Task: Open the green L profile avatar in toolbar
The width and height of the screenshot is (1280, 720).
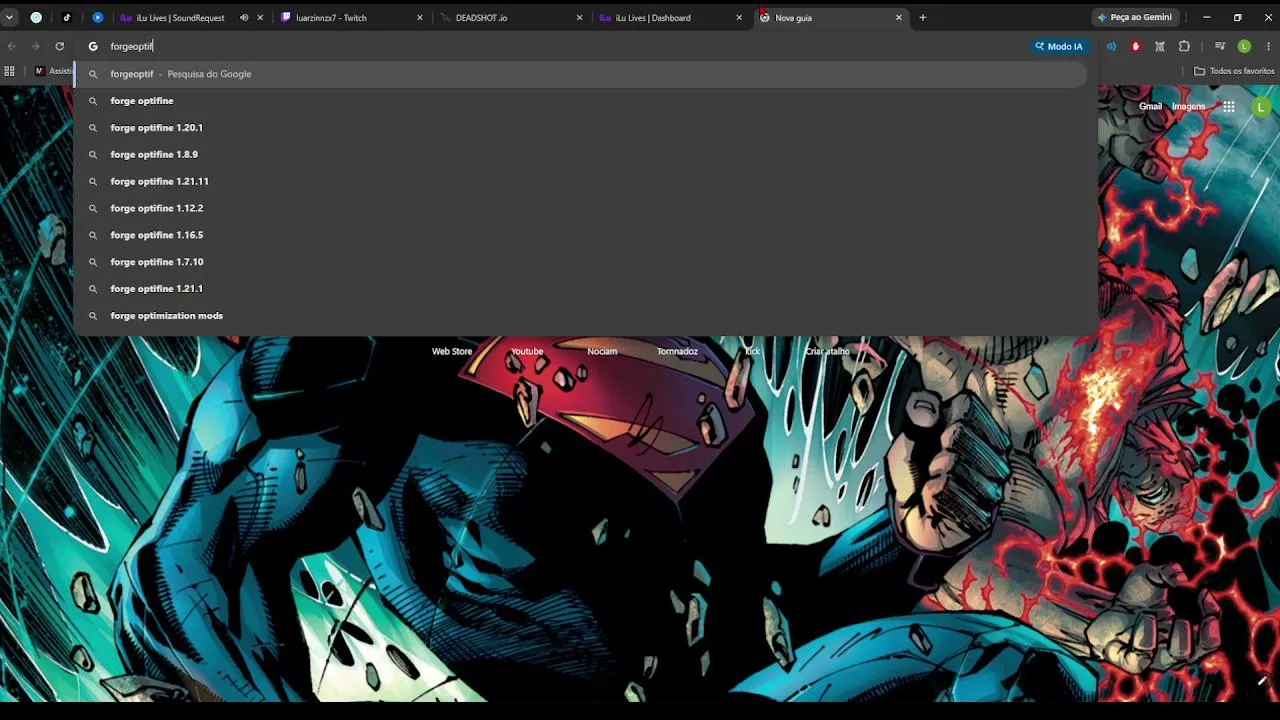Action: tap(1244, 46)
